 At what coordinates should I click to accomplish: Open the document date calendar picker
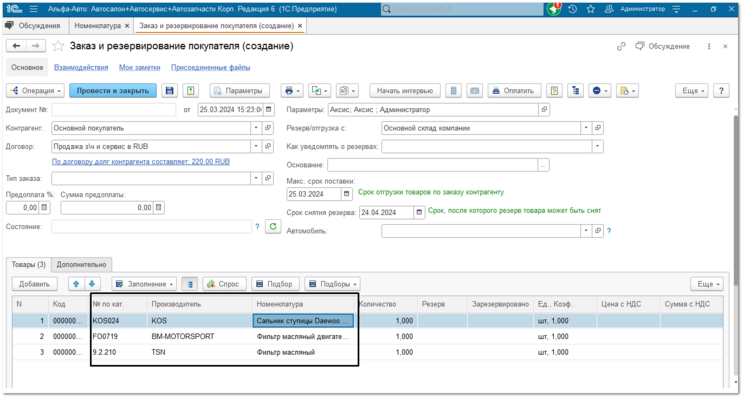(269, 109)
